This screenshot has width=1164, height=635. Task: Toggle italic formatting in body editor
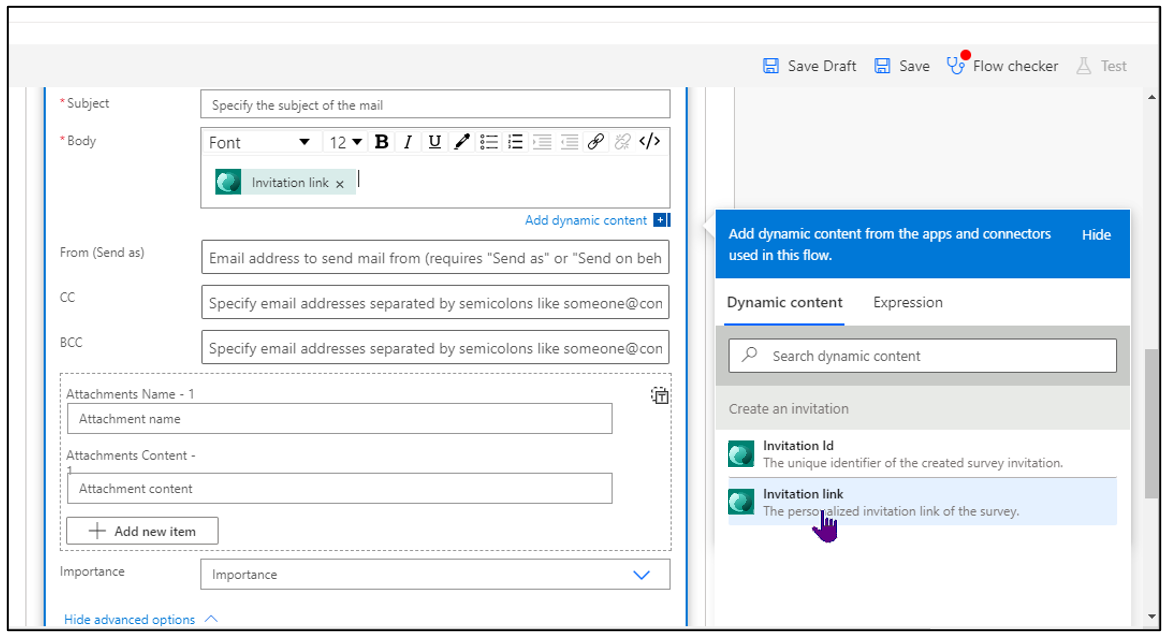(408, 142)
